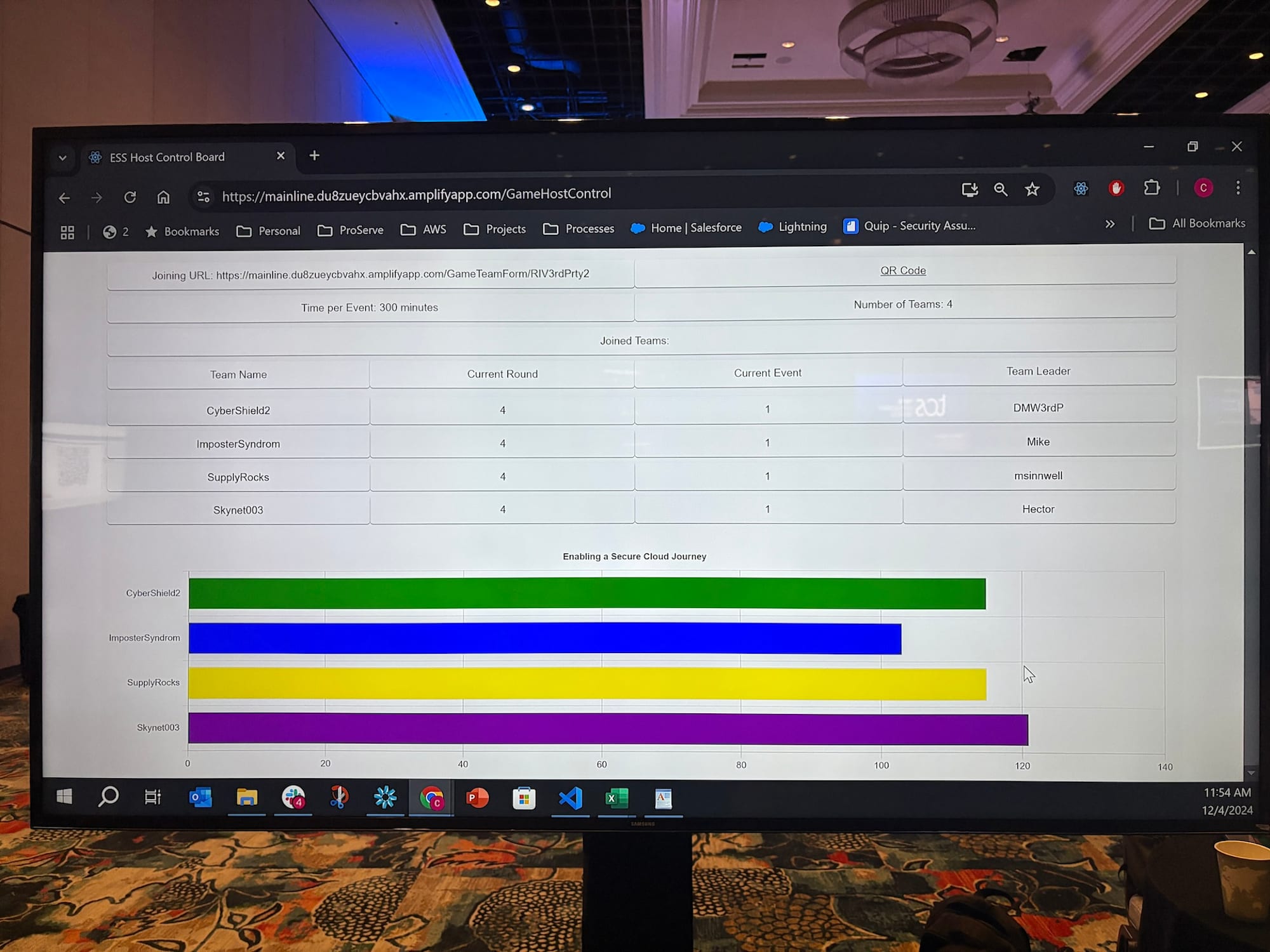
Task: Open the ProServe bookmarks folder
Action: tap(351, 230)
